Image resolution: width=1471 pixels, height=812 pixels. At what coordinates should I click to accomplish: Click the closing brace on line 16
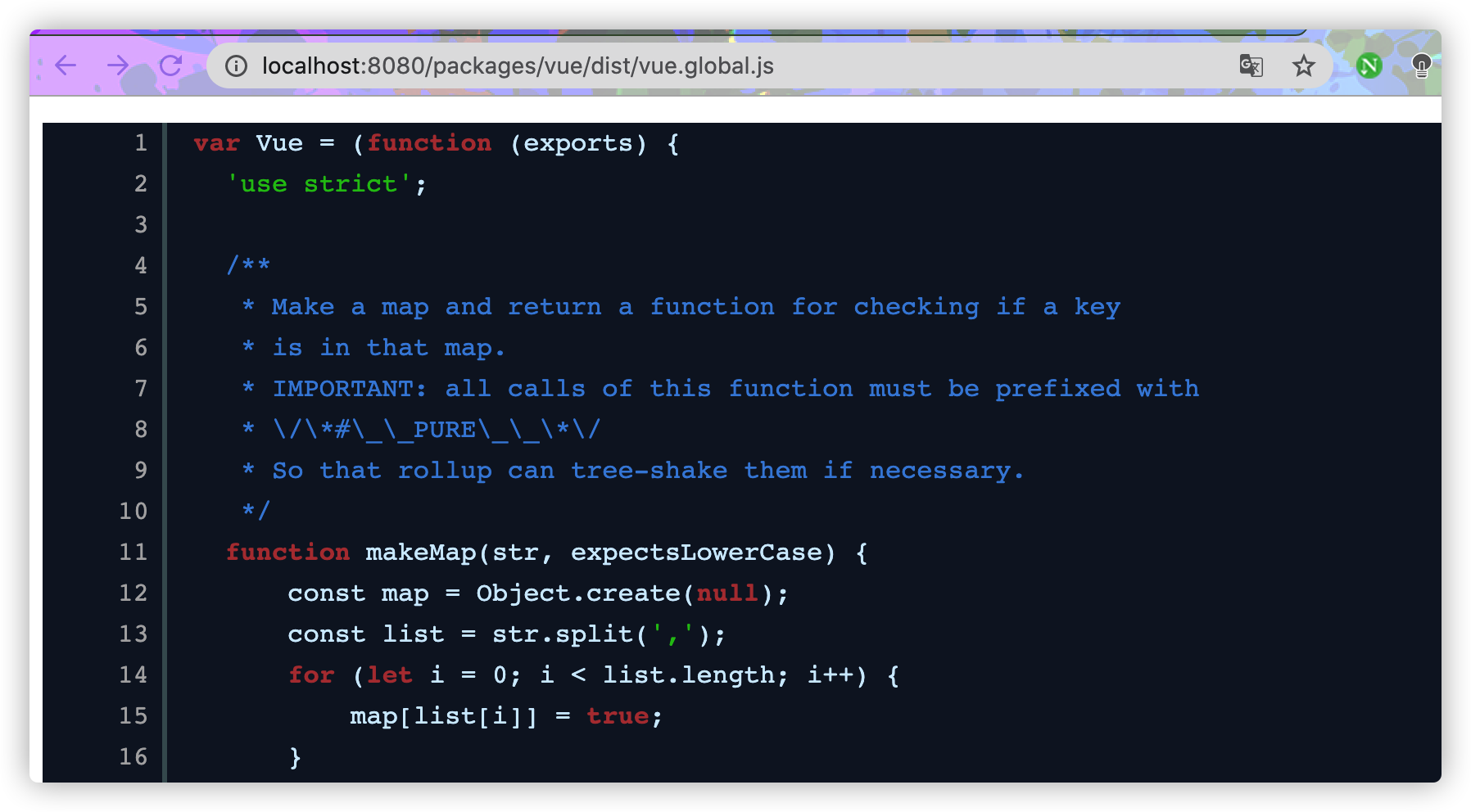pyautogui.click(x=296, y=757)
